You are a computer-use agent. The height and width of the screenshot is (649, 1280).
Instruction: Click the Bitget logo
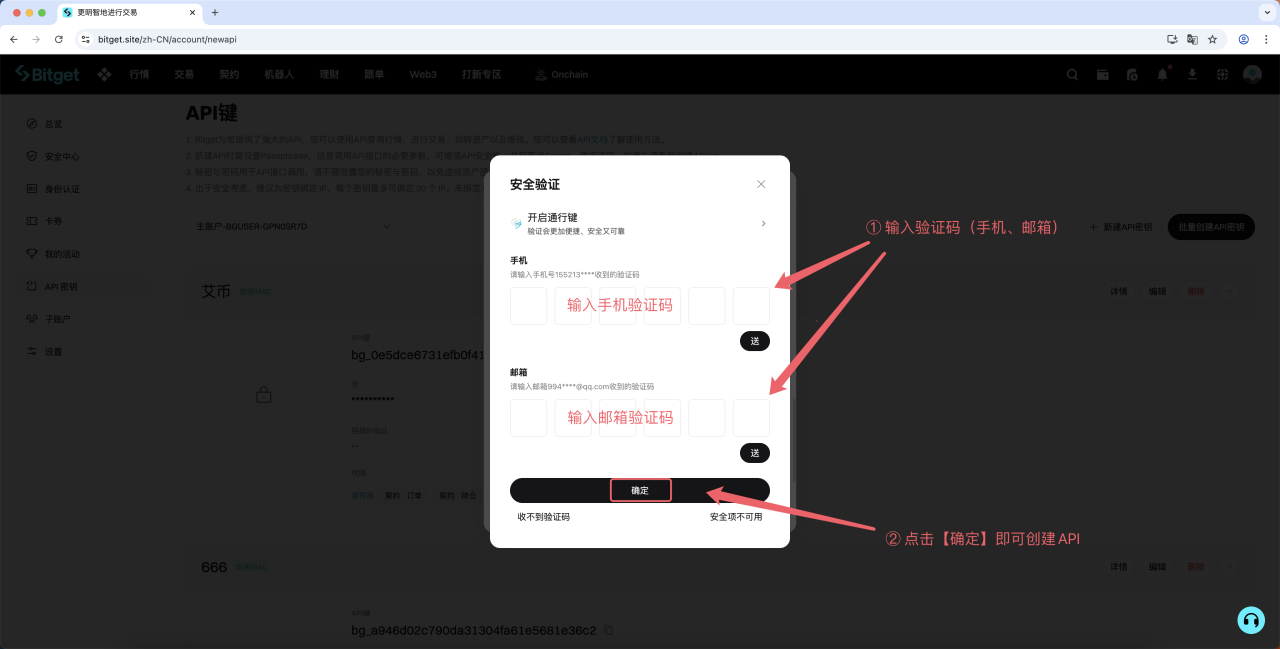[47, 75]
